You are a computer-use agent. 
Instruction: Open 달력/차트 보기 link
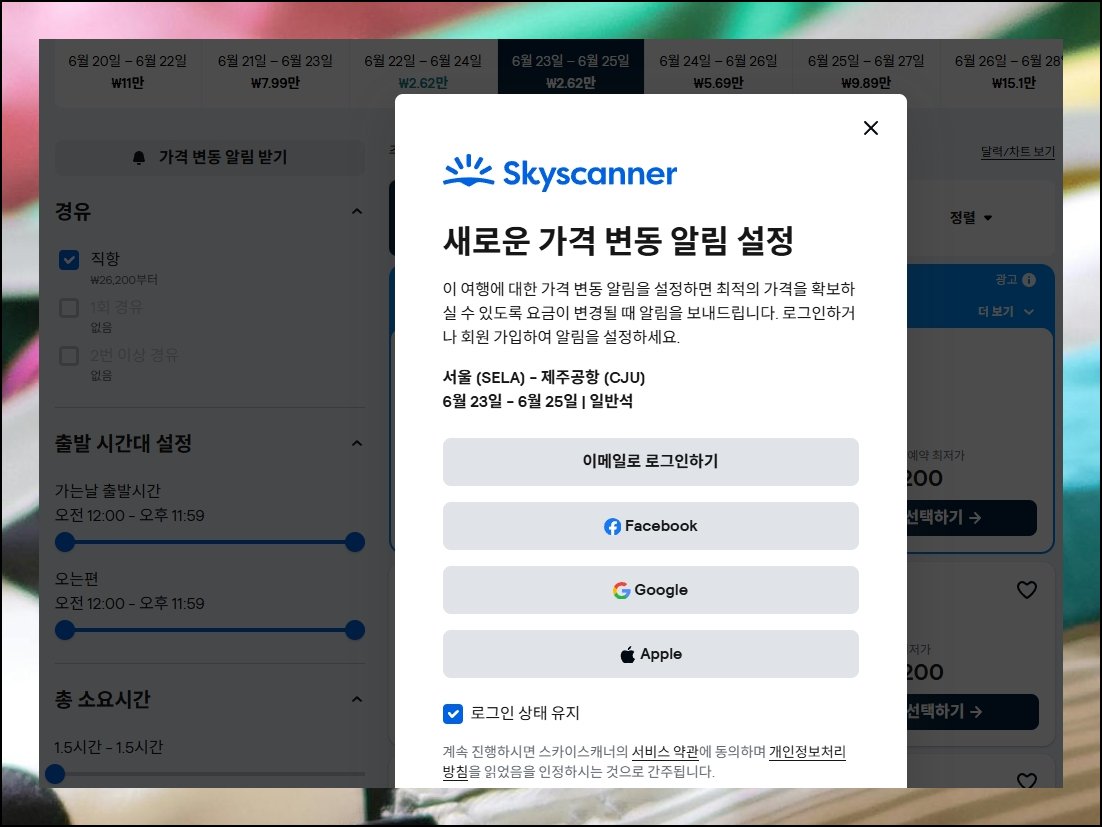click(1018, 152)
